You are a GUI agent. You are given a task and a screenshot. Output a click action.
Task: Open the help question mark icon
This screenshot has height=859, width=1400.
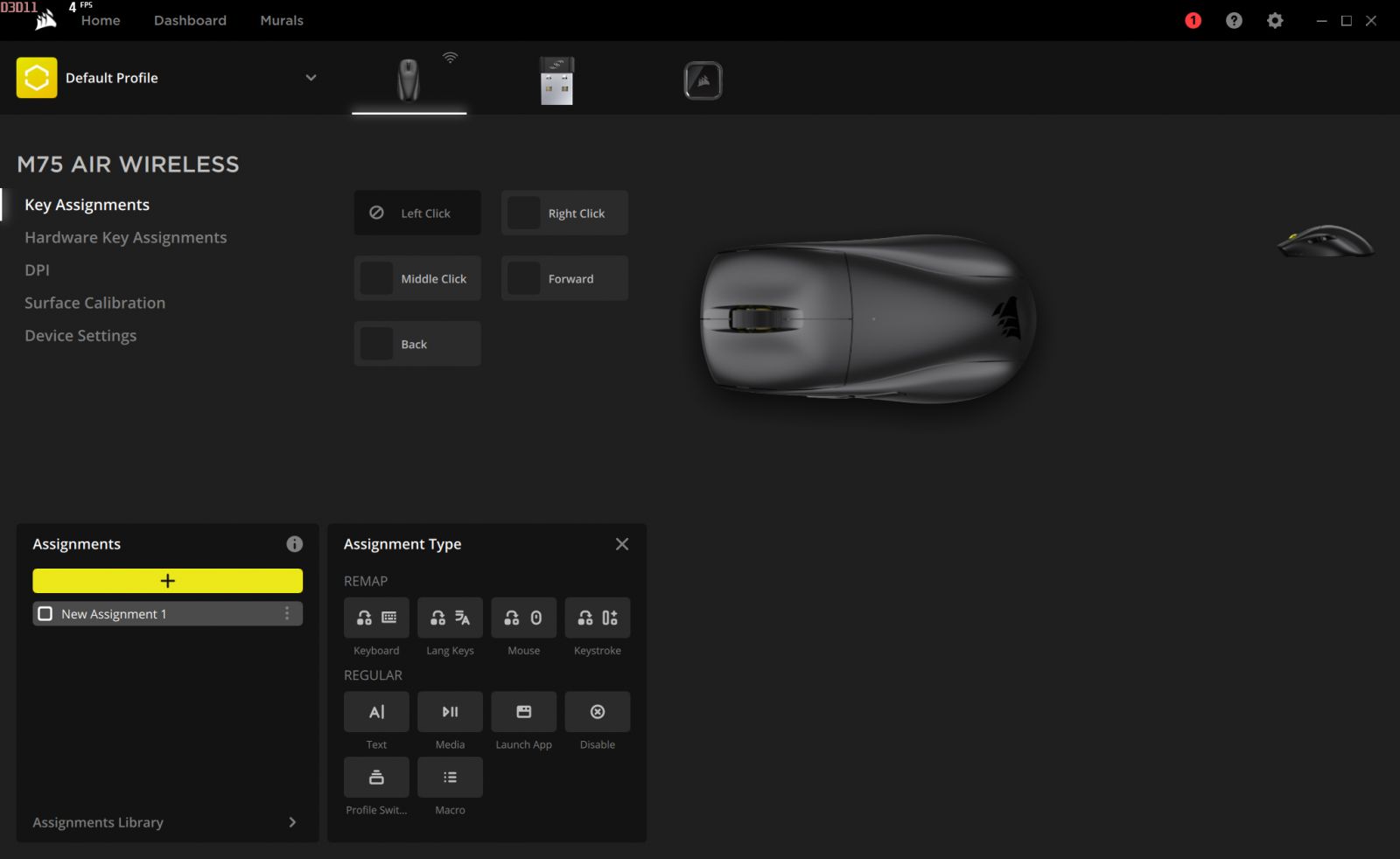click(x=1234, y=20)
